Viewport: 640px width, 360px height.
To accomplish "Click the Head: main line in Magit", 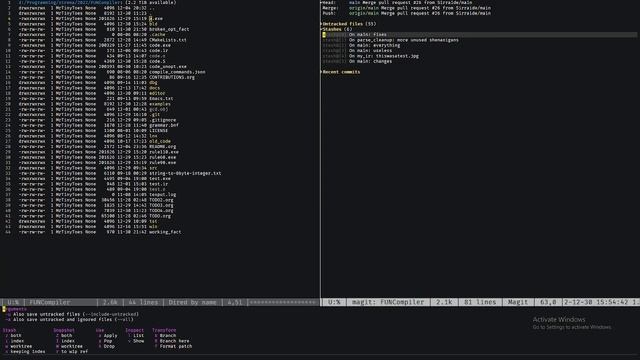I will click(x=398, y=2).
